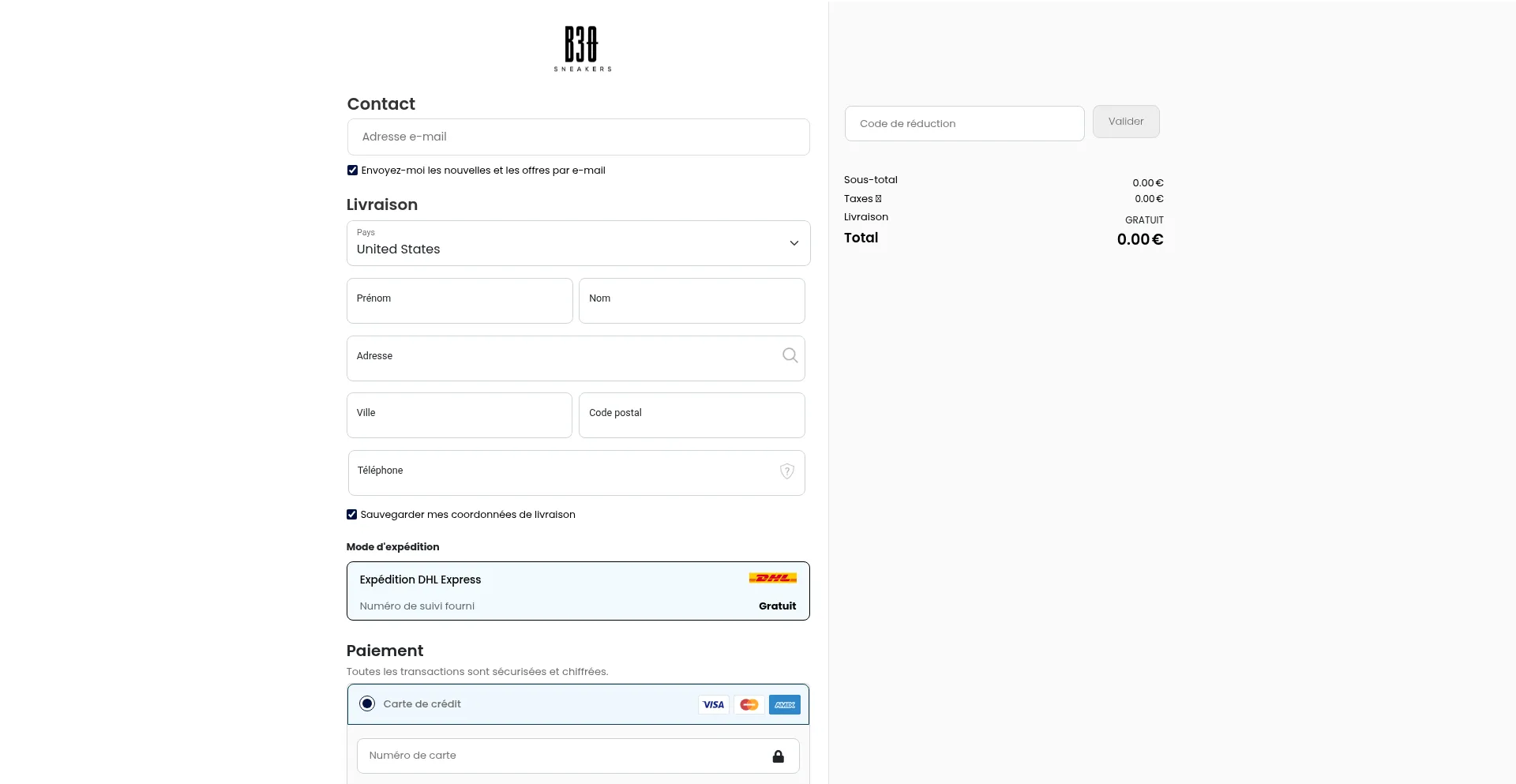Focus the Adresse e-mail input field
The width and height of the screenshot is (1516, 784).
[x=577, y=137]
